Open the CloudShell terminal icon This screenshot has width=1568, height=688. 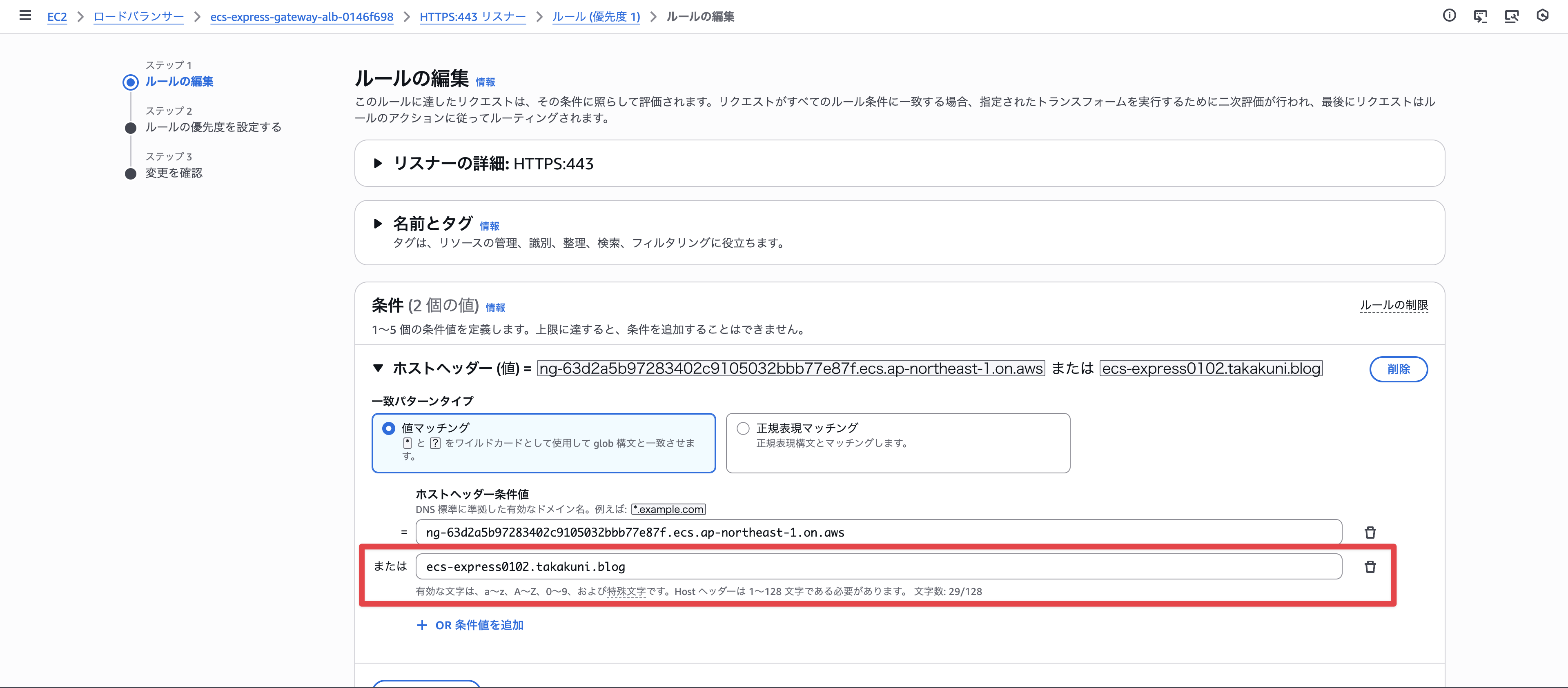[x=1480, y=16]
